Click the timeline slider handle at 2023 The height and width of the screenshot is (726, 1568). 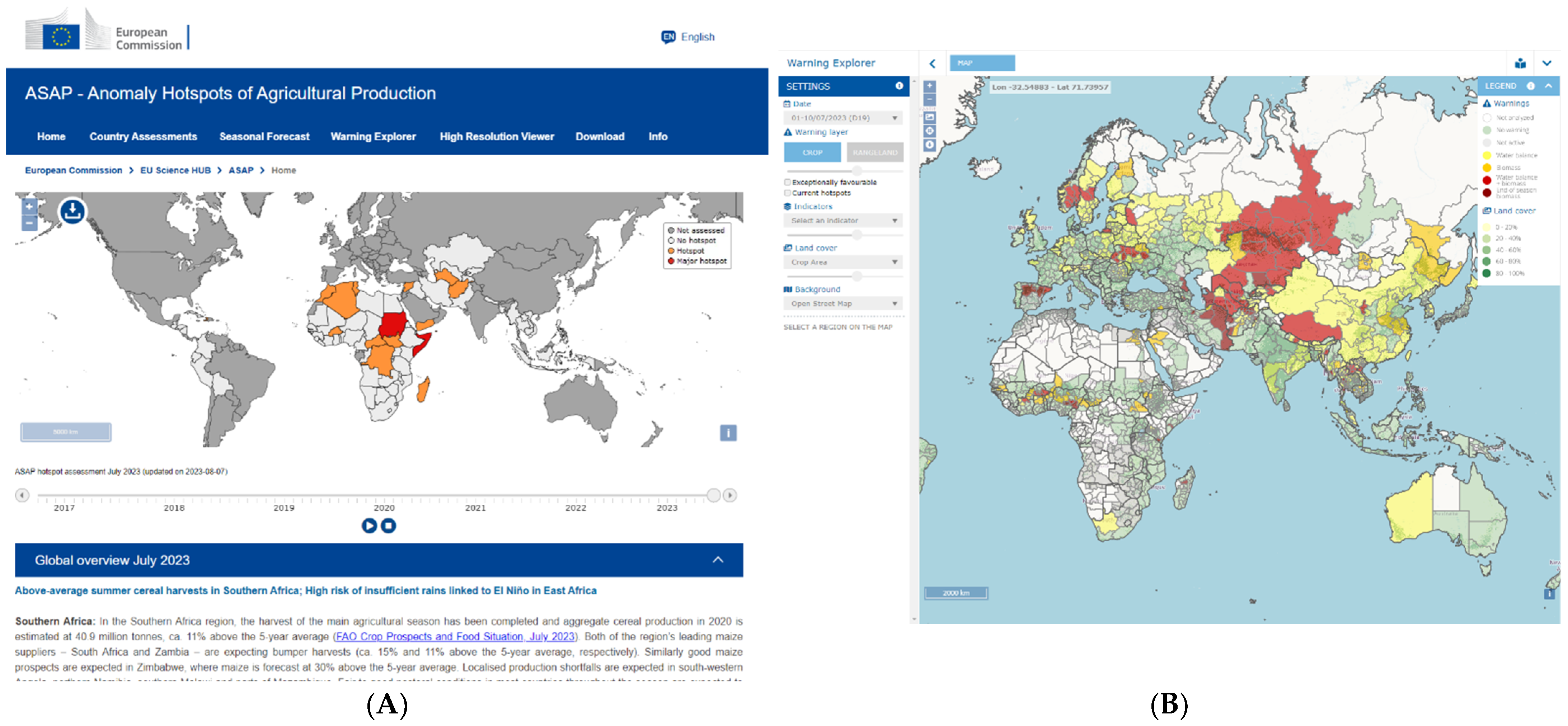click(713, 495)
